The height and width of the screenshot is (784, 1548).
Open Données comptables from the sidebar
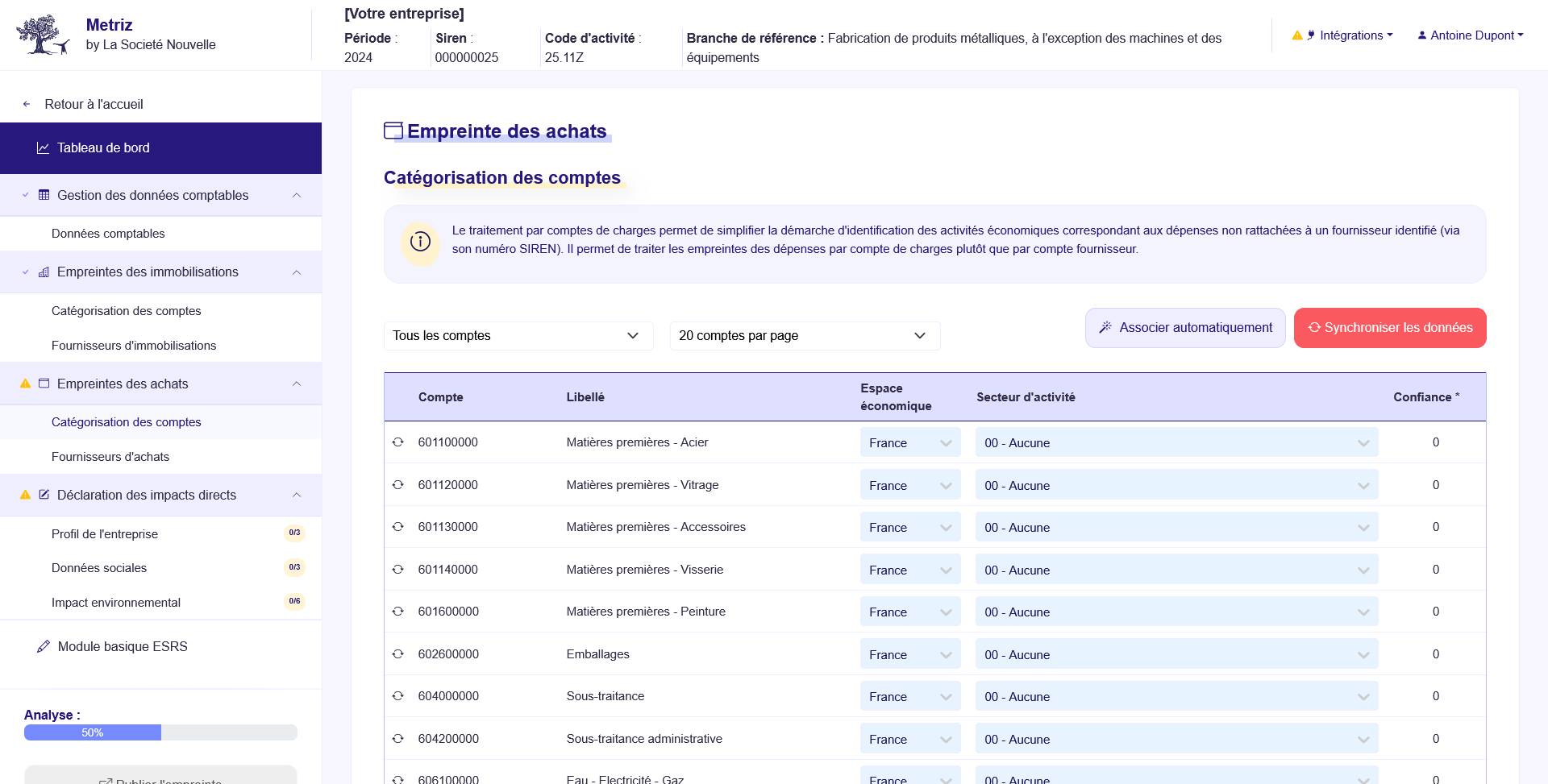108,233
